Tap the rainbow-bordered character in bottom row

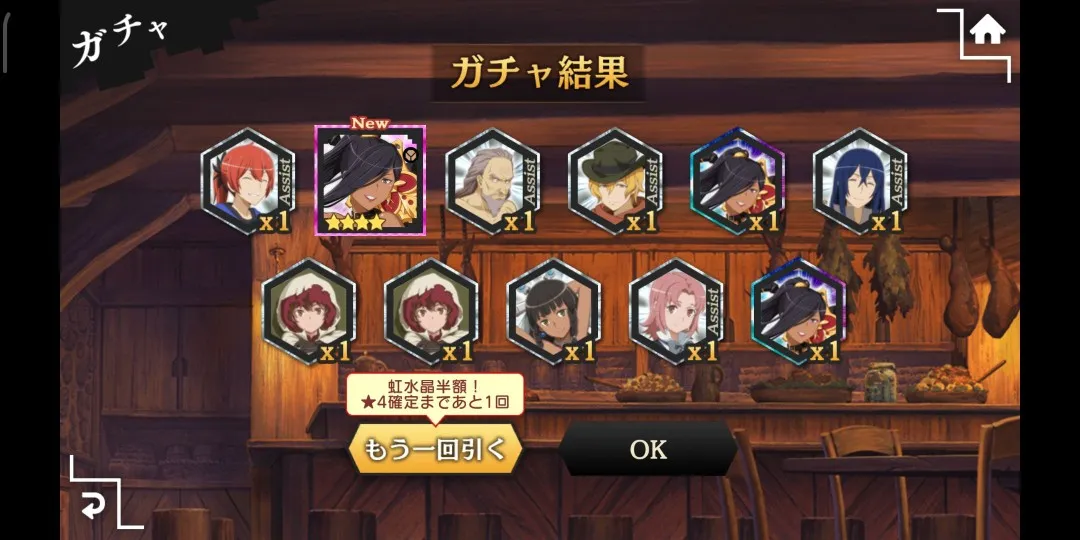pos(799,311)
